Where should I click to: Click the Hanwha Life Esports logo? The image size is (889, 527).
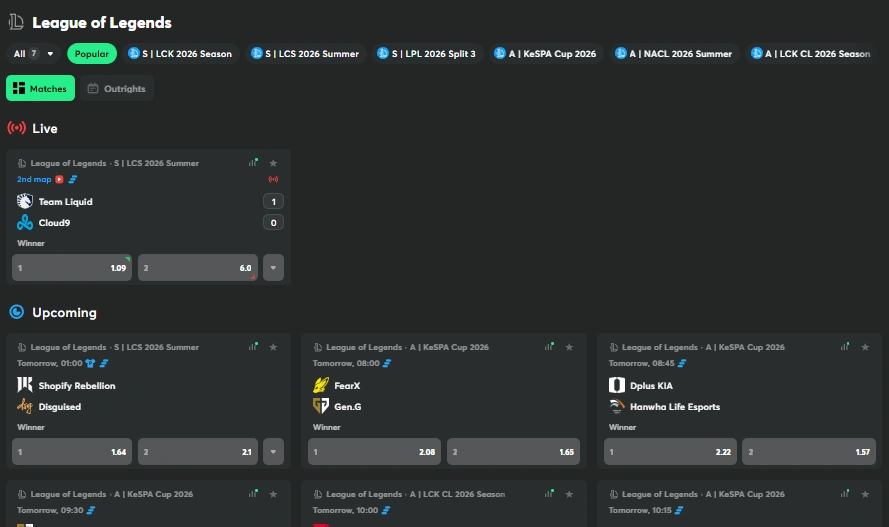click(617, 406)
